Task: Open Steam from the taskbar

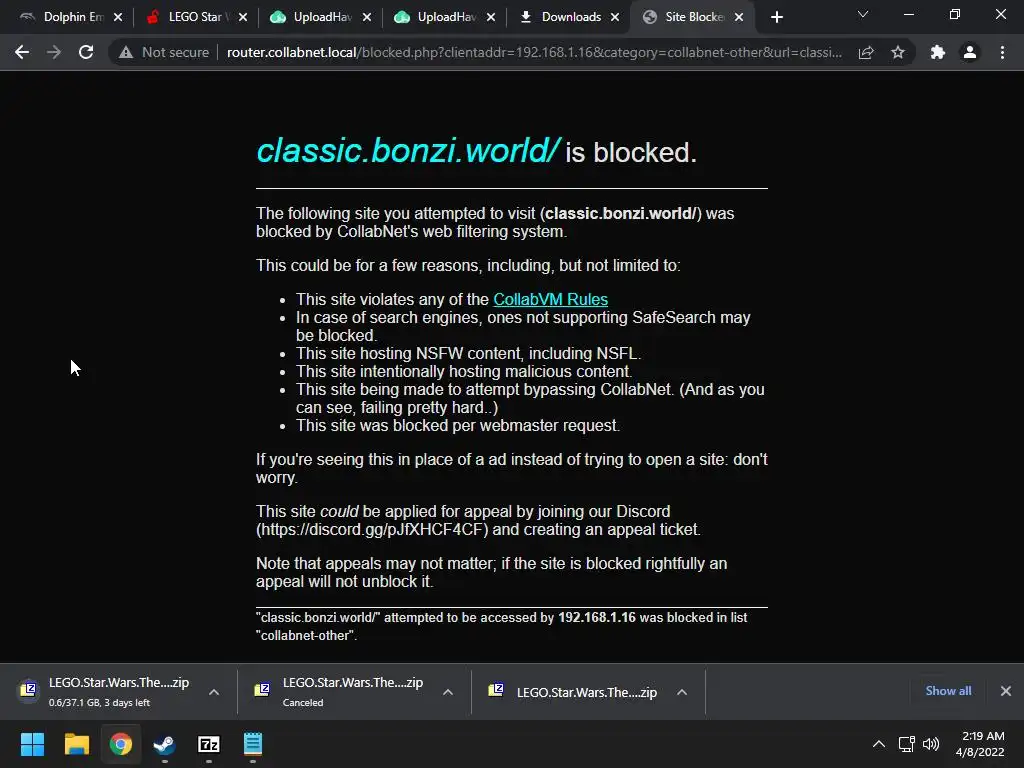Action: click(165, 744)
